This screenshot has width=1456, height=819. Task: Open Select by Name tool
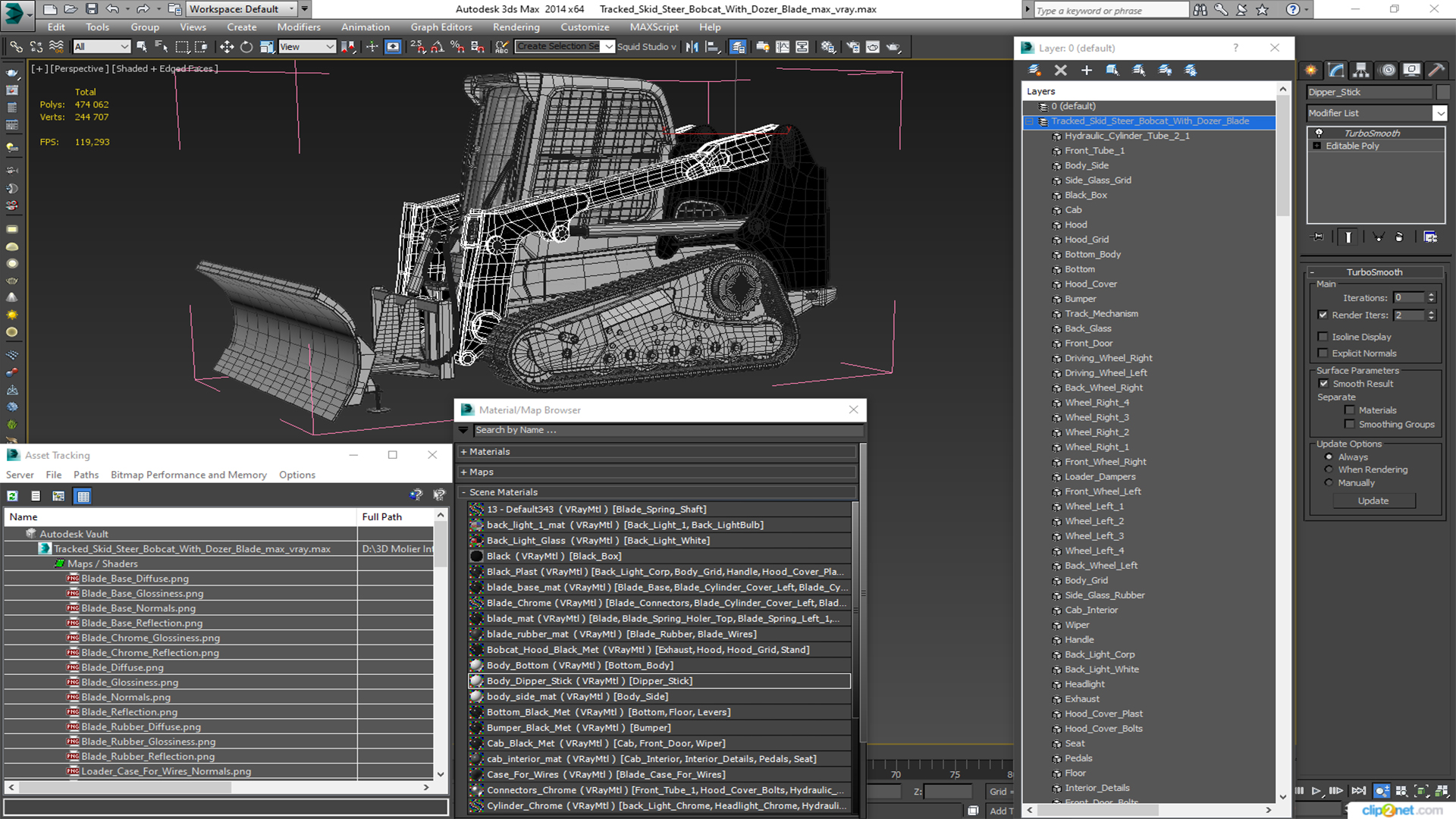161,47
